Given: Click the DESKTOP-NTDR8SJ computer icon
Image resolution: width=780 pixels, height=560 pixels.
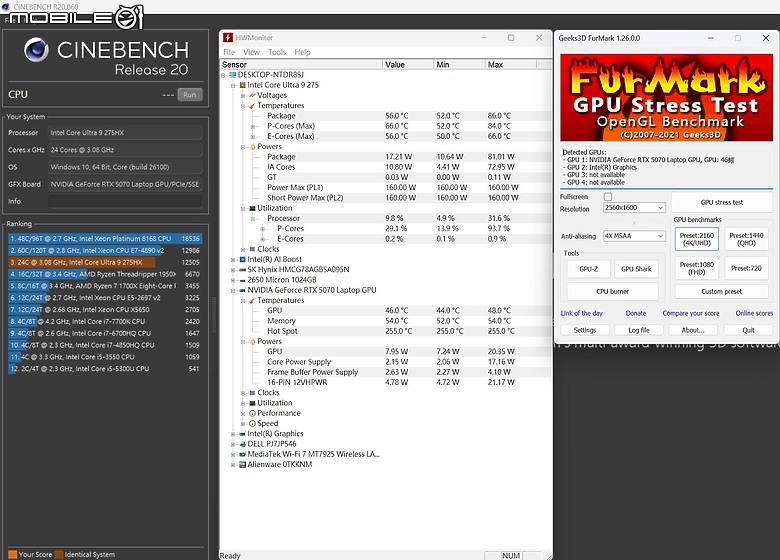Looking at the screenshot, I should pos(232,75).
